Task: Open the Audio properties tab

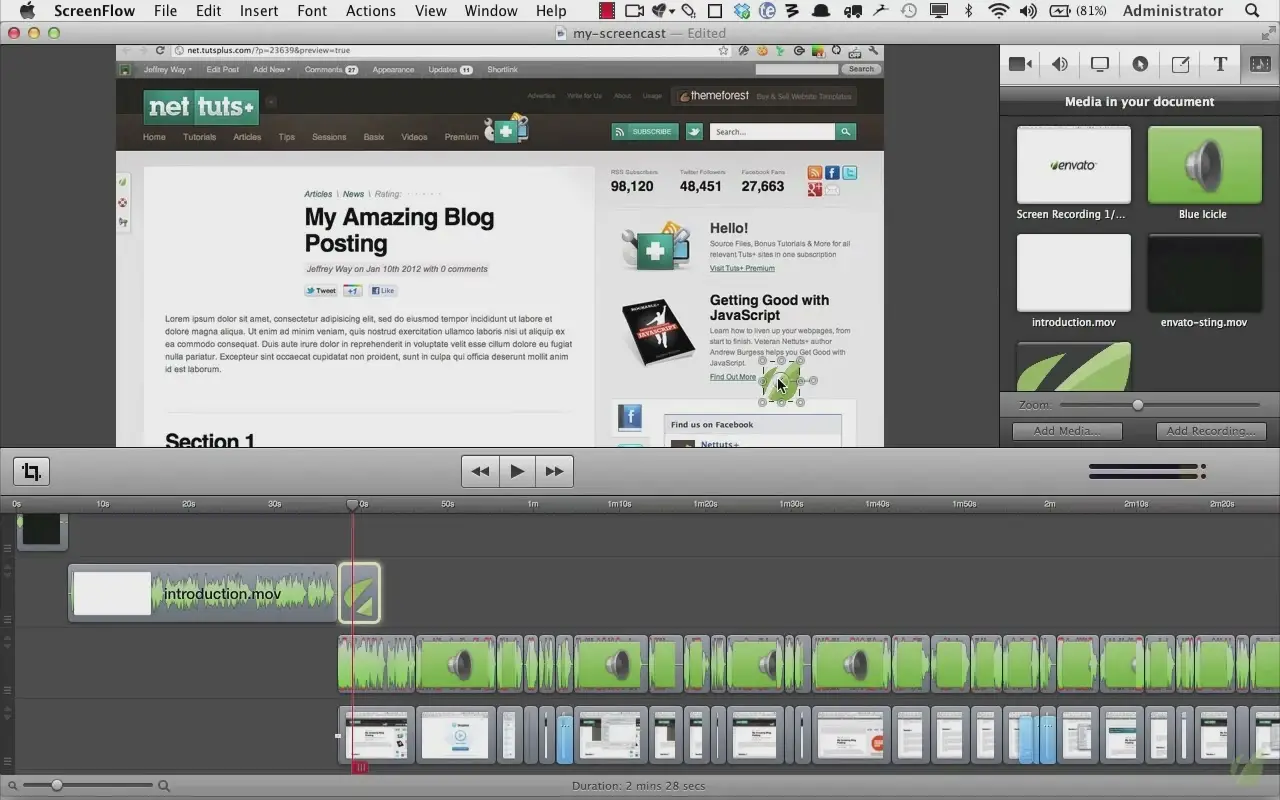Action: point(1060,64)
